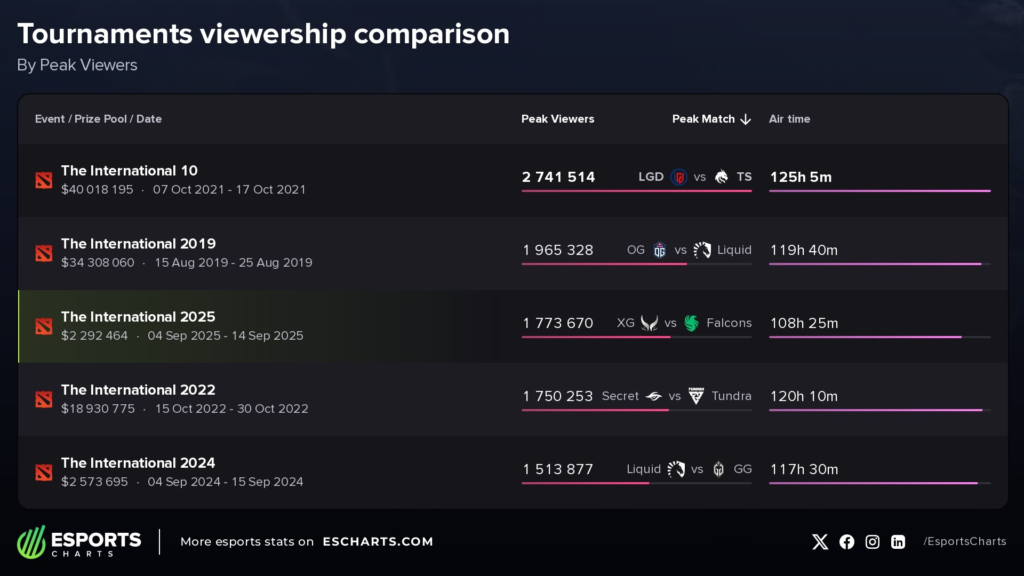
Task: Sort by Peak Match arrow
Action: pos(745,119)
